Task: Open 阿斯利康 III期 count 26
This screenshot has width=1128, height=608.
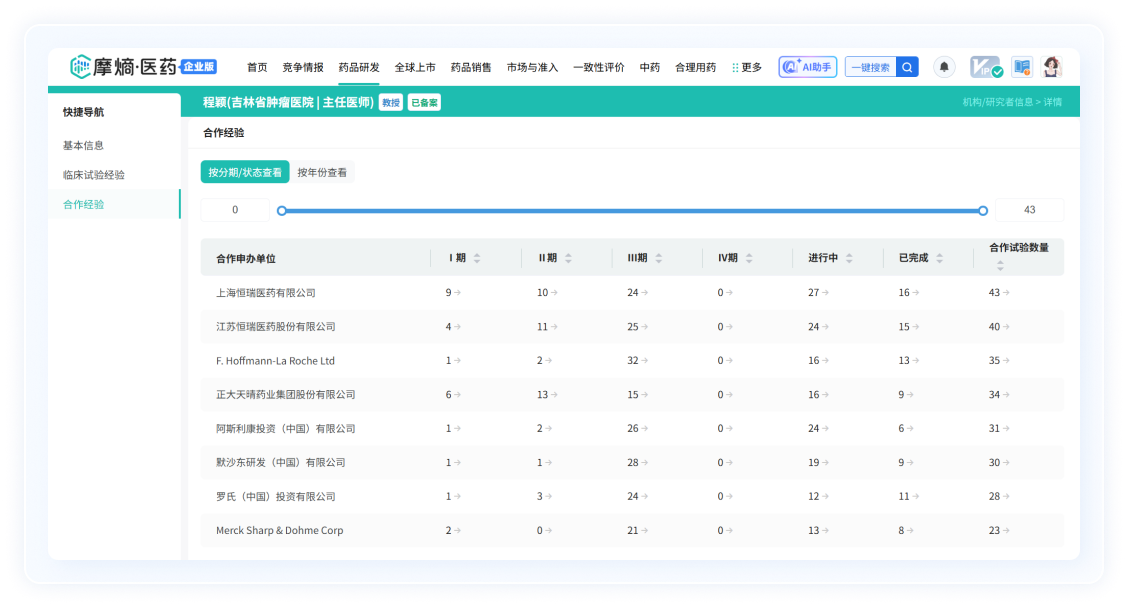Action: point(637,428)
